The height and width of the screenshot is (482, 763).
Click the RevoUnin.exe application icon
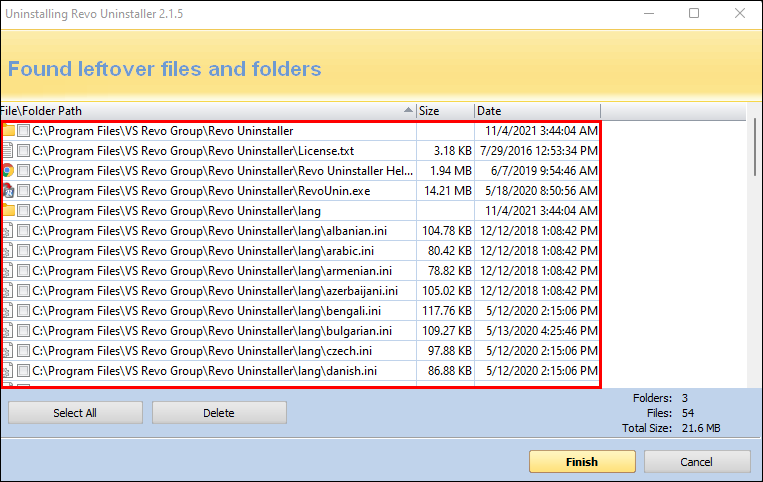coord(8,190)
